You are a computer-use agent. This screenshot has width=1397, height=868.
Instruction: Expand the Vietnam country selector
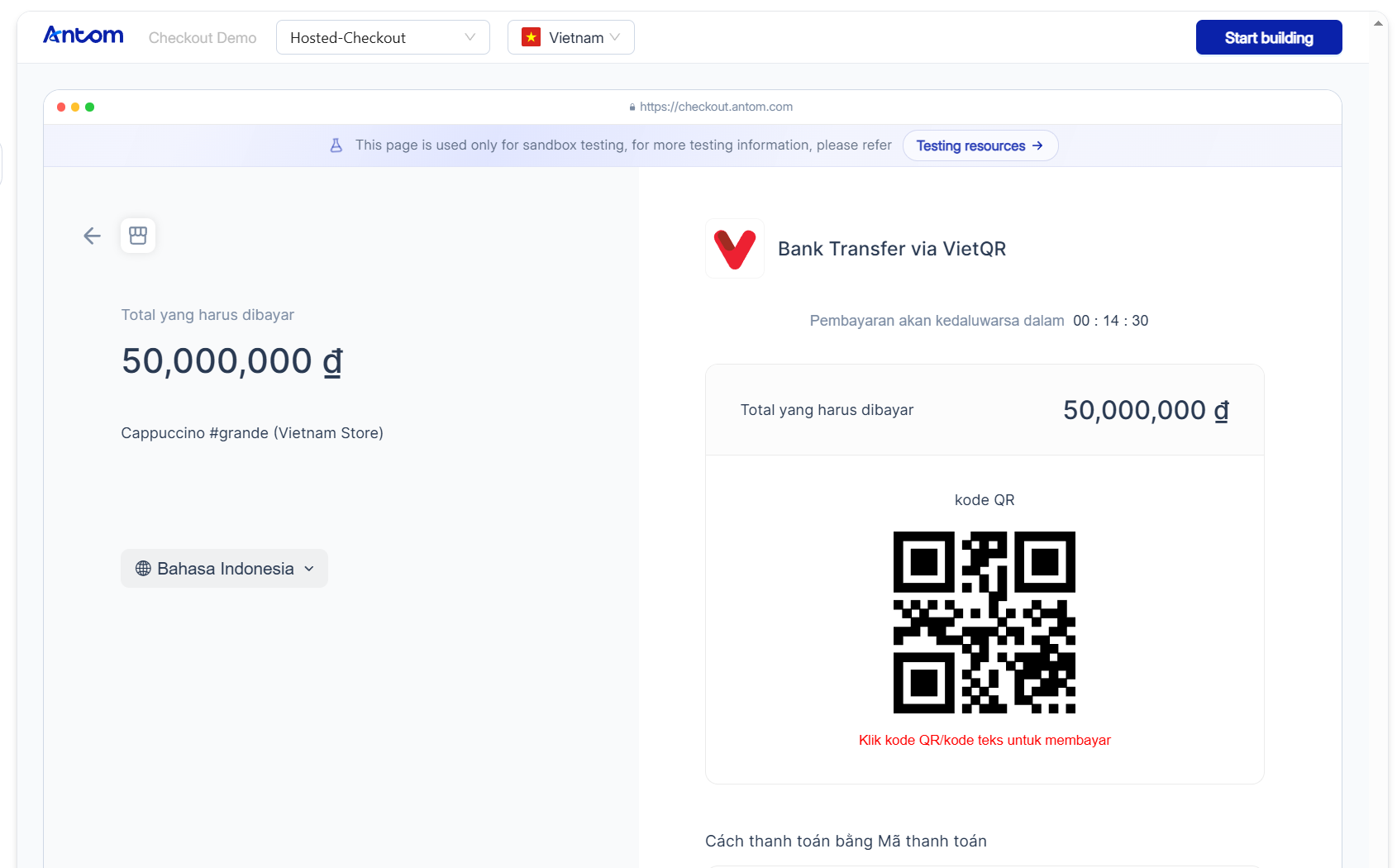tap(571, 37)
